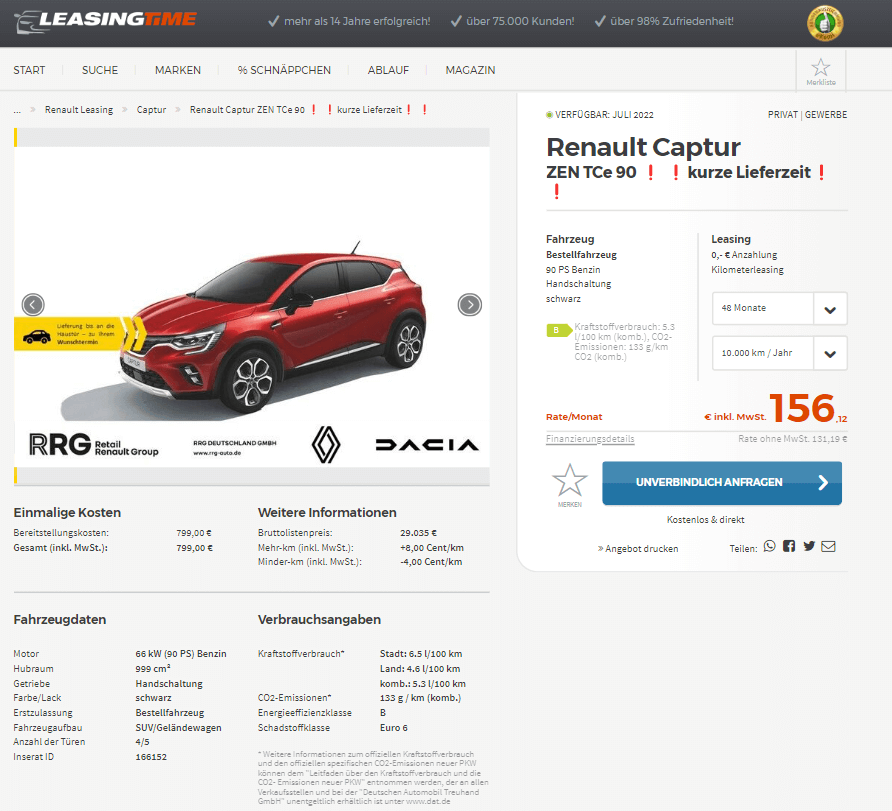Click Hubraum value 999 cm³
Screen dimensions: 892x811
[x=153, y=669]
